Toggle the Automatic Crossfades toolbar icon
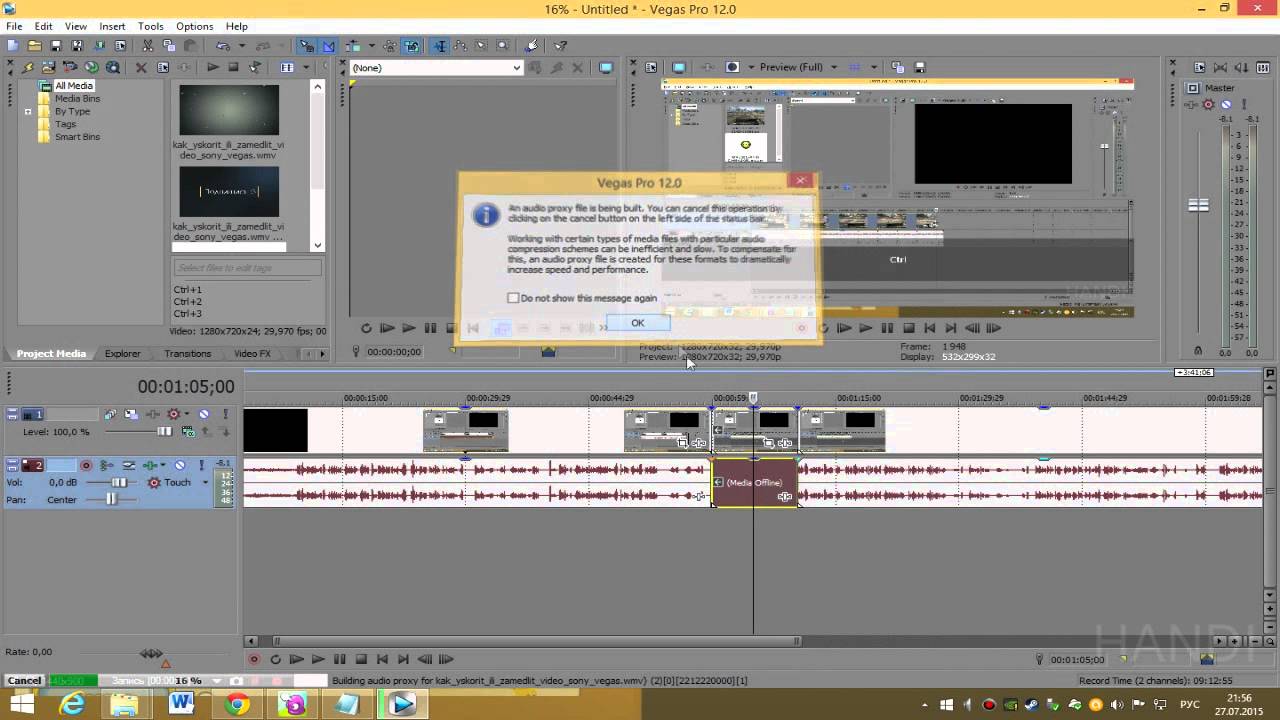 tap(328, 46)
